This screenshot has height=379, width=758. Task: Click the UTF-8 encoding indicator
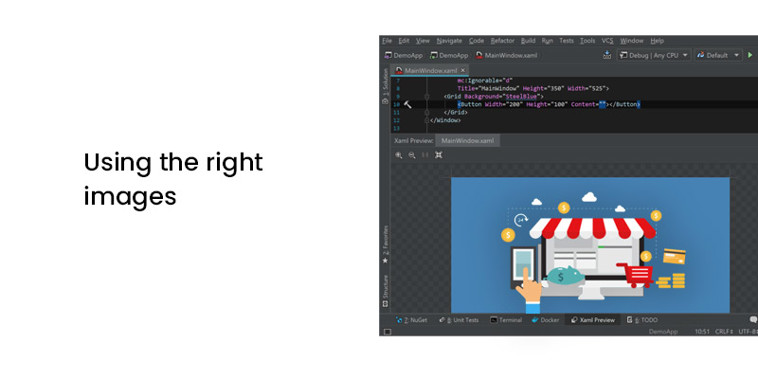[748, 332]
